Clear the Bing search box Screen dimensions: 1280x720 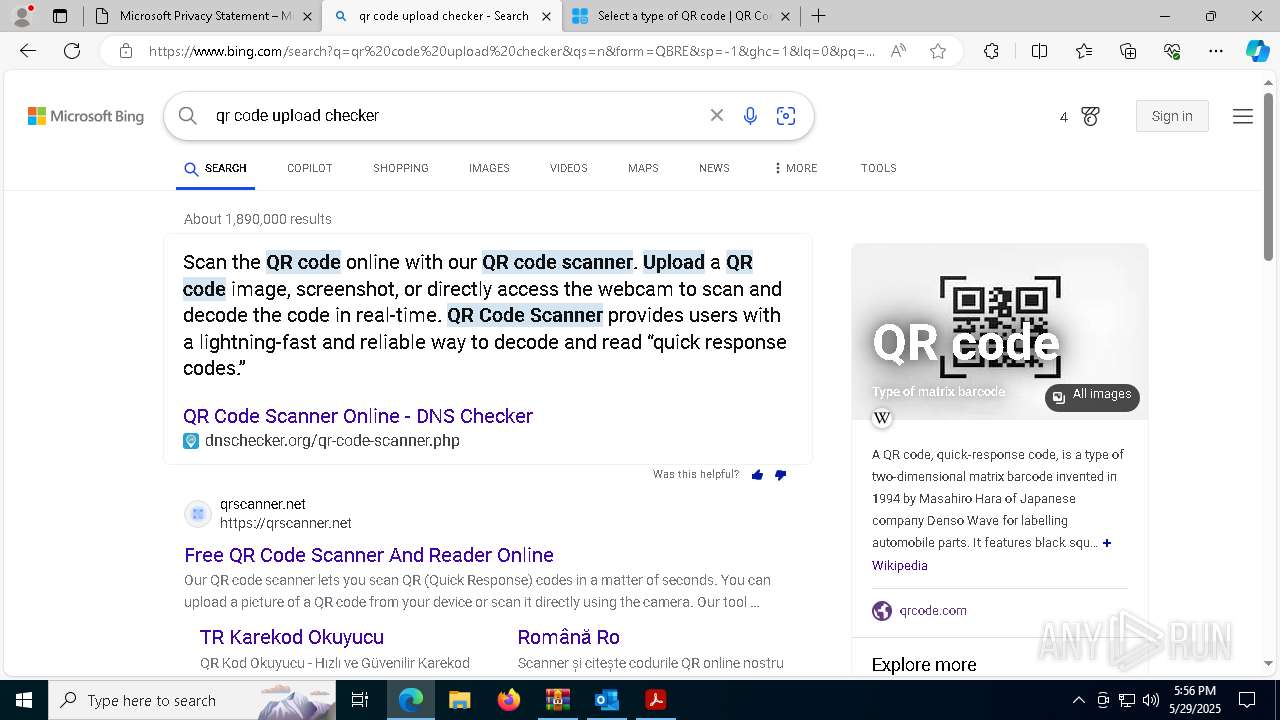717,115
